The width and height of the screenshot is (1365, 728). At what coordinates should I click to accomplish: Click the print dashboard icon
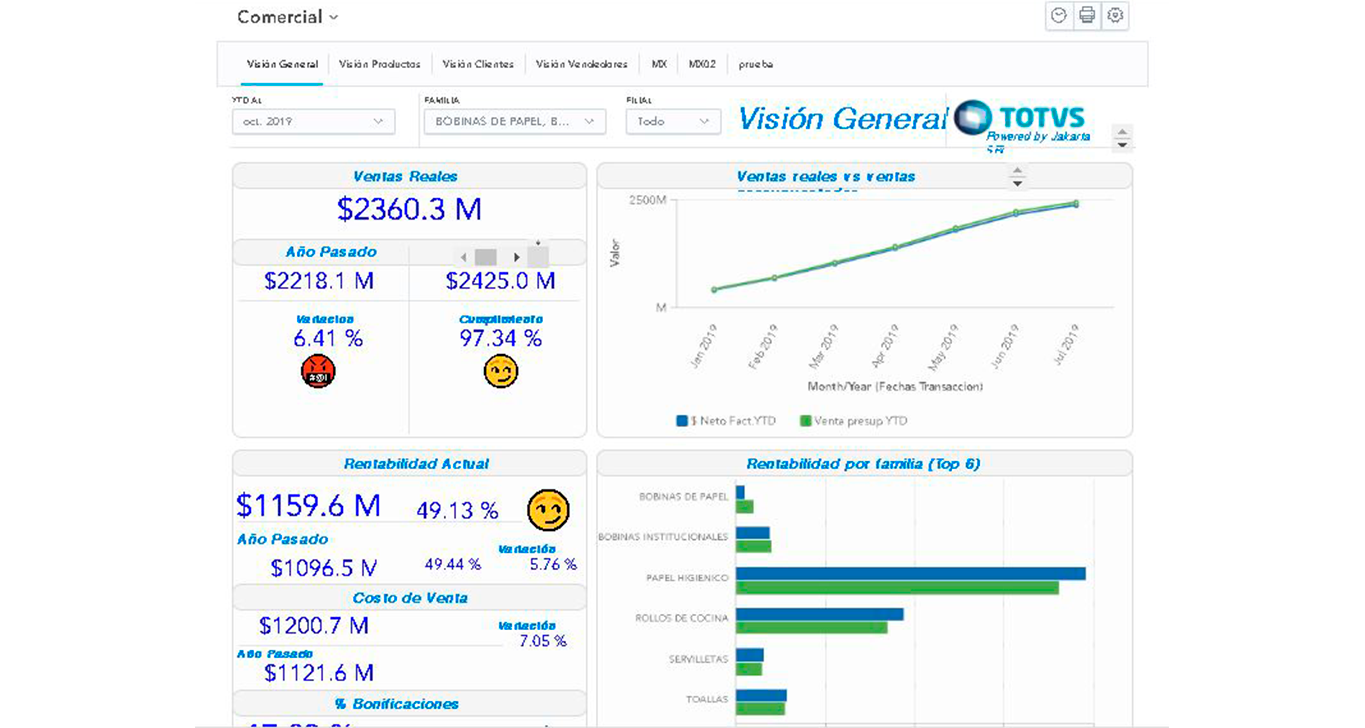(1087, 16)
